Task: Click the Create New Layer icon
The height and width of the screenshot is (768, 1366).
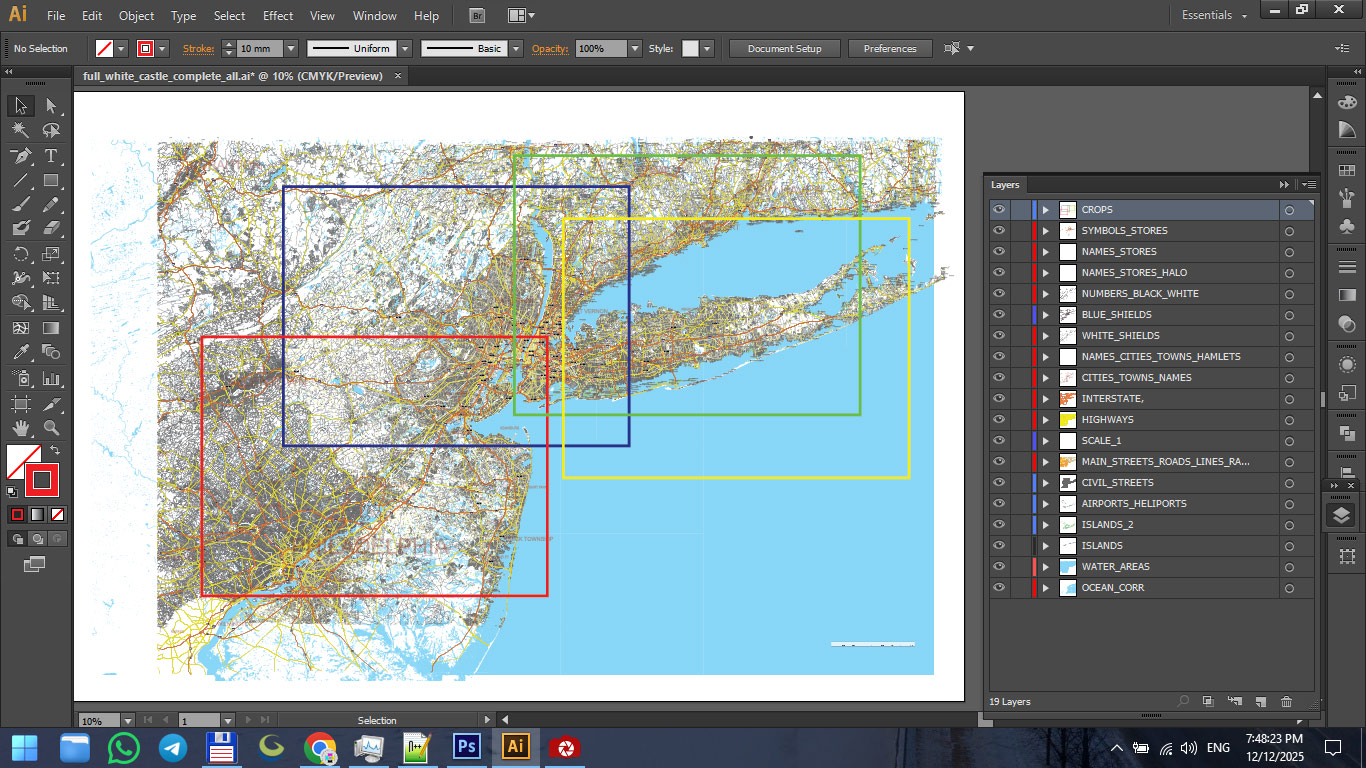Action: click(x=1261, y=702)
